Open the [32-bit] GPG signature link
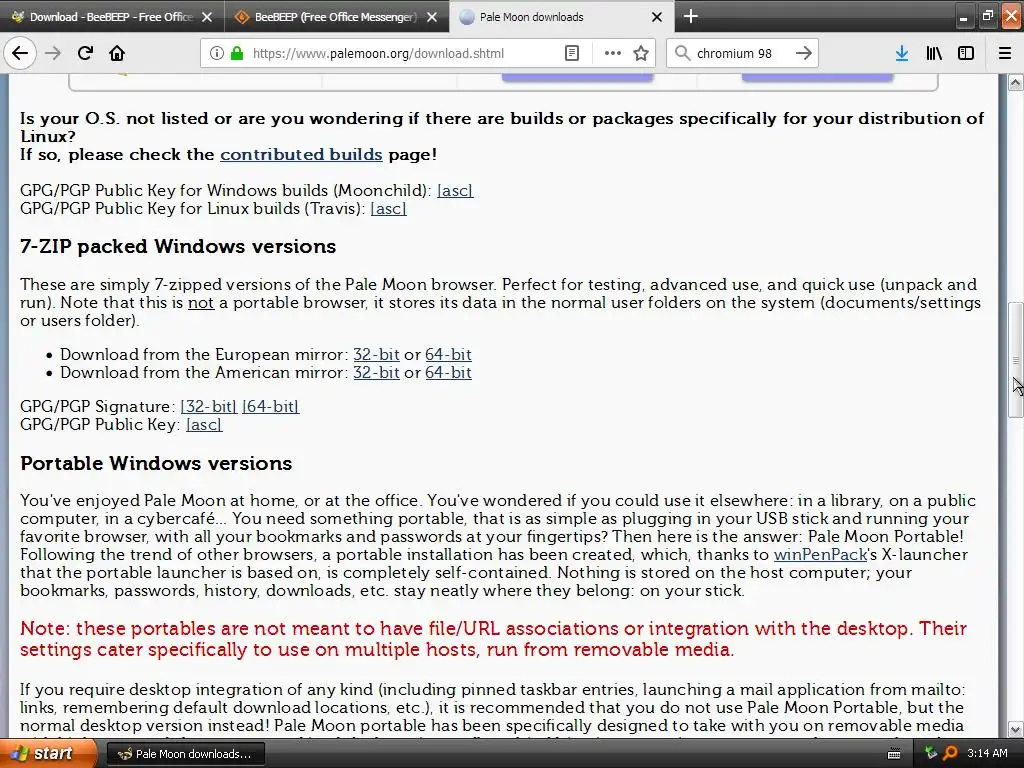This screenshot has width=1024, height=768. 209,407
